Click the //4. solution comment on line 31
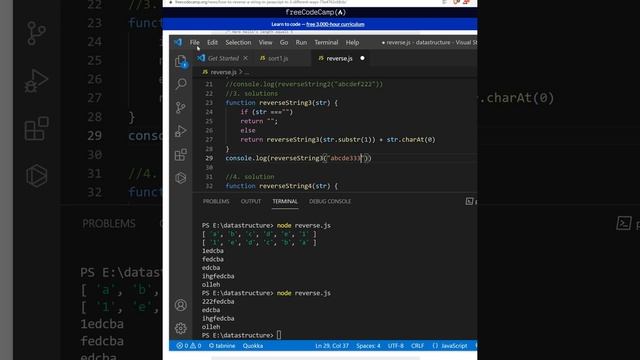The width and height of the screenshot is (640, 360). [x=250, y=177]
